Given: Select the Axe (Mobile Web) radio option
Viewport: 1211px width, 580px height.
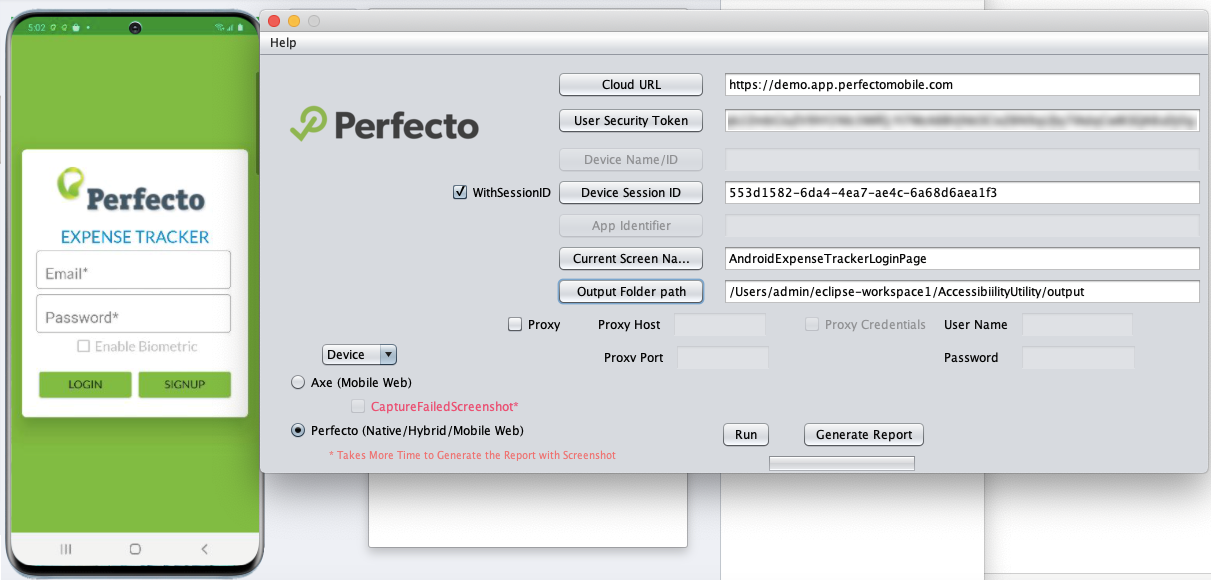Looking at the screenshot, I should click(298, 382).
